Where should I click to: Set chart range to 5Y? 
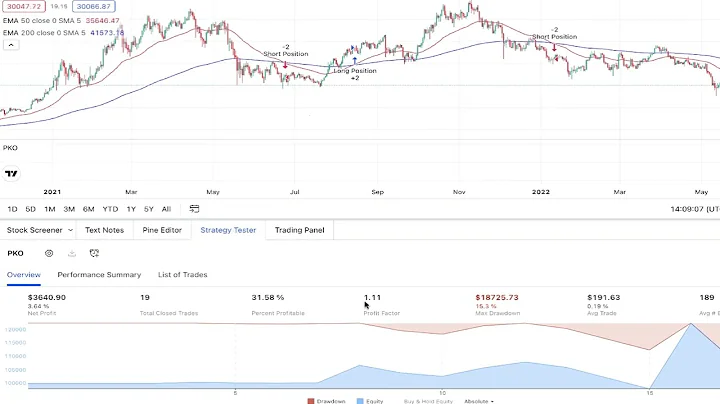coord(149,209)
